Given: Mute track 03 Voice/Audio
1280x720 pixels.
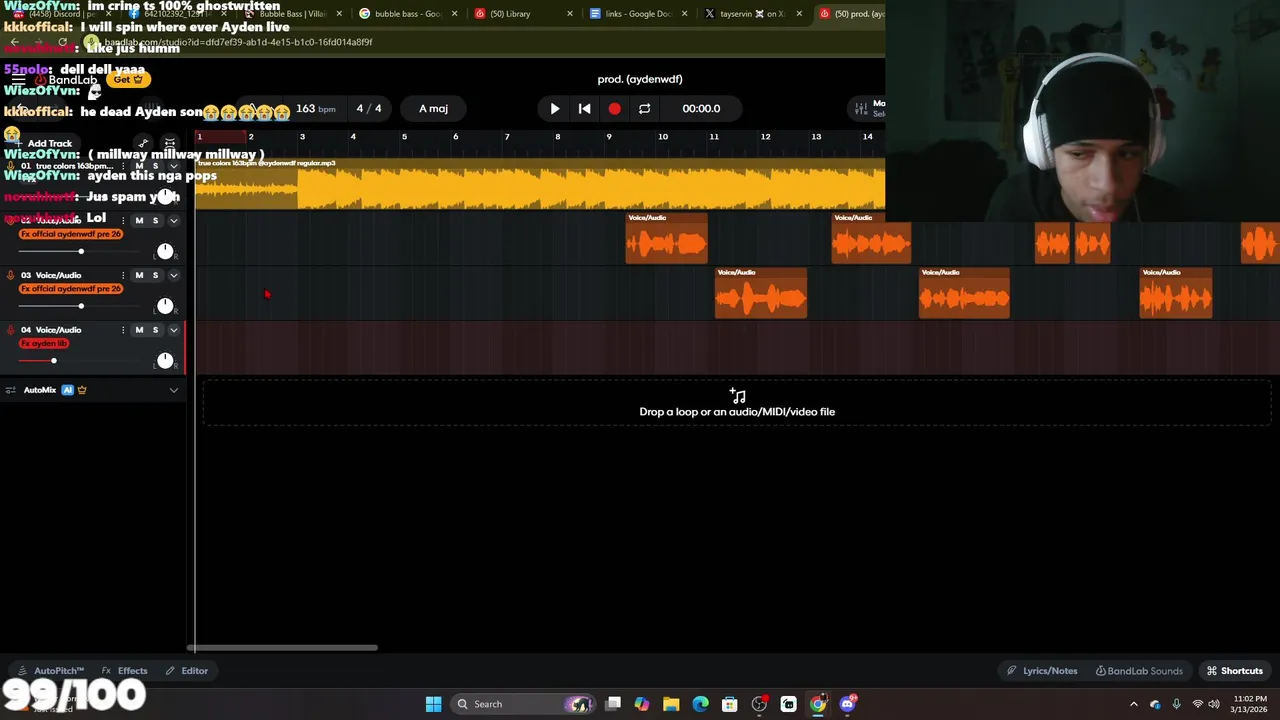Looking at the screenshot, I should (x=139, y=275).
